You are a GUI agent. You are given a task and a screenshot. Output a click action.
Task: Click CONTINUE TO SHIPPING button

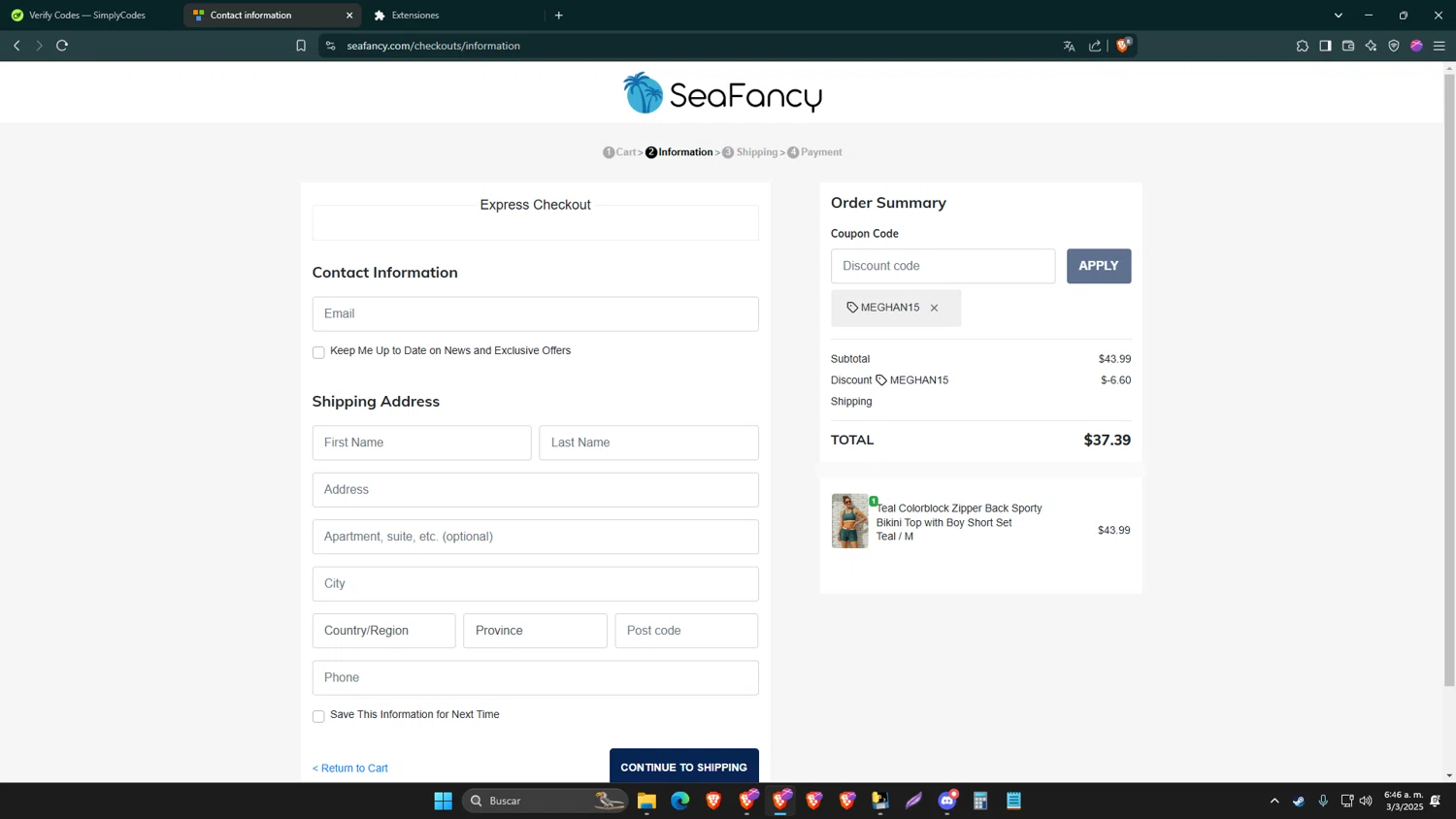point(684,767)
